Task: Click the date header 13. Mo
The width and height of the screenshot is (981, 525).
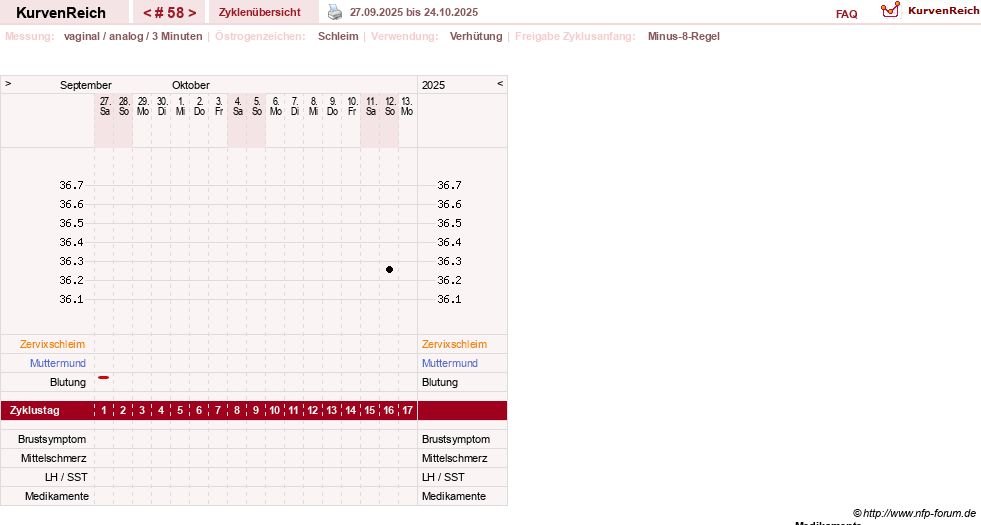Action: 407,106
